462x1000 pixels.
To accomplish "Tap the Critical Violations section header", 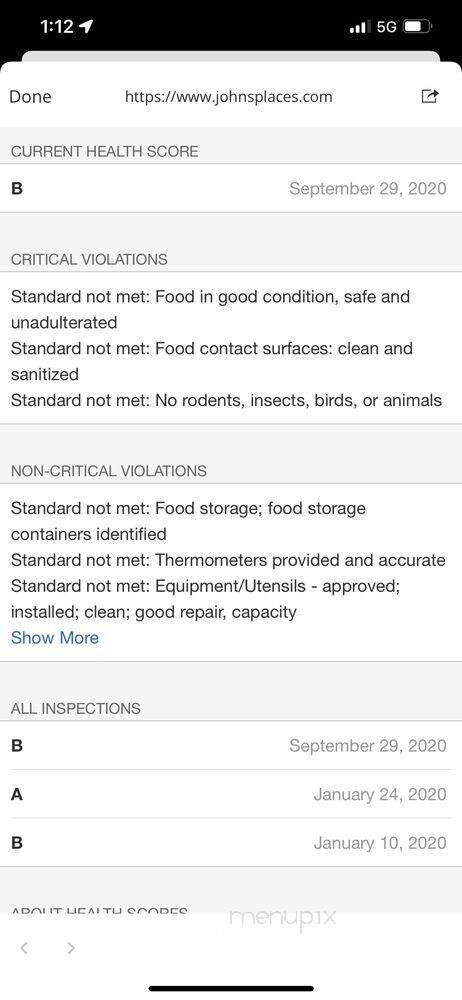I will (89, 260).
